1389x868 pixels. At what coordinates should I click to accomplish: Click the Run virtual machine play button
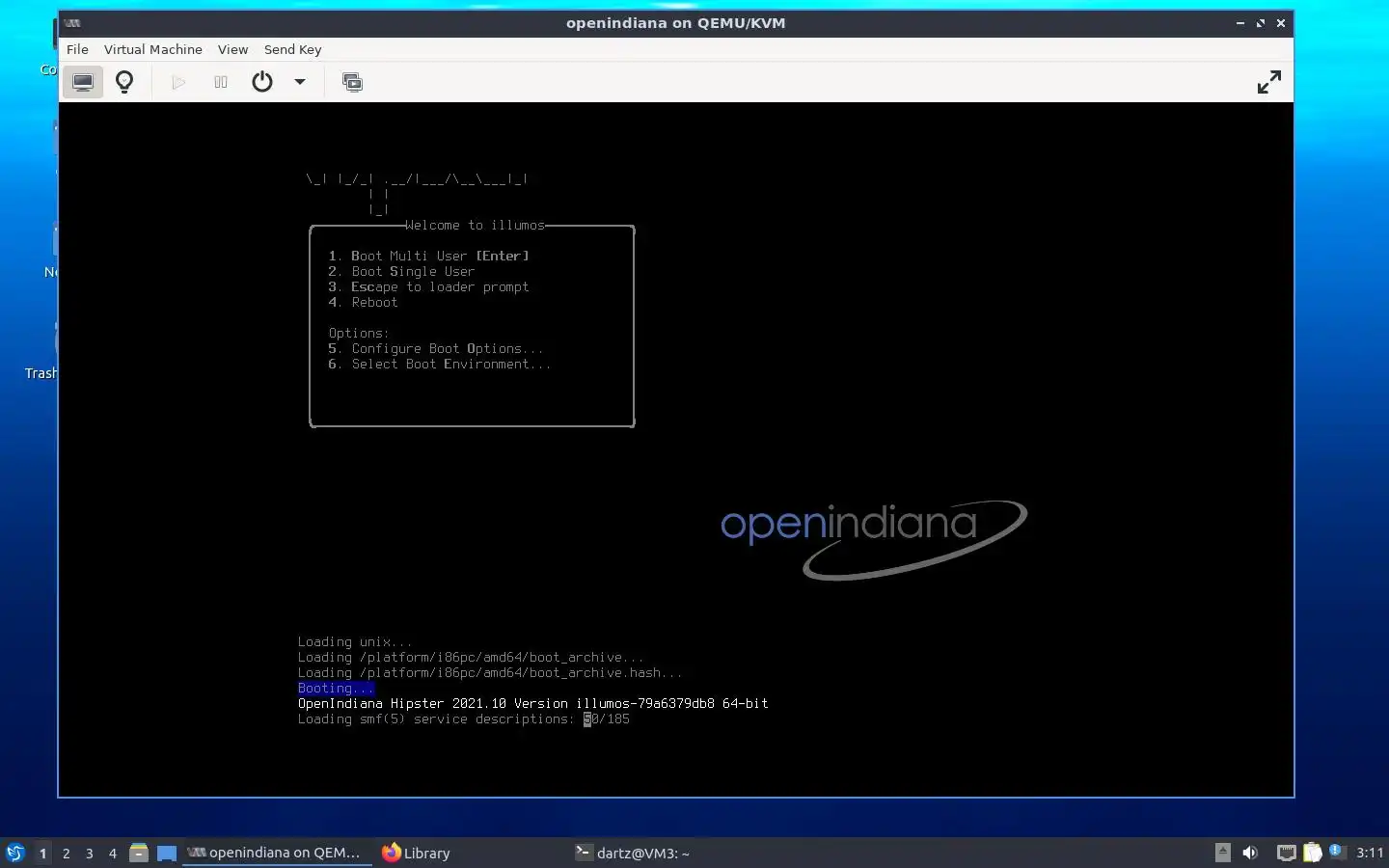[178, 82]
